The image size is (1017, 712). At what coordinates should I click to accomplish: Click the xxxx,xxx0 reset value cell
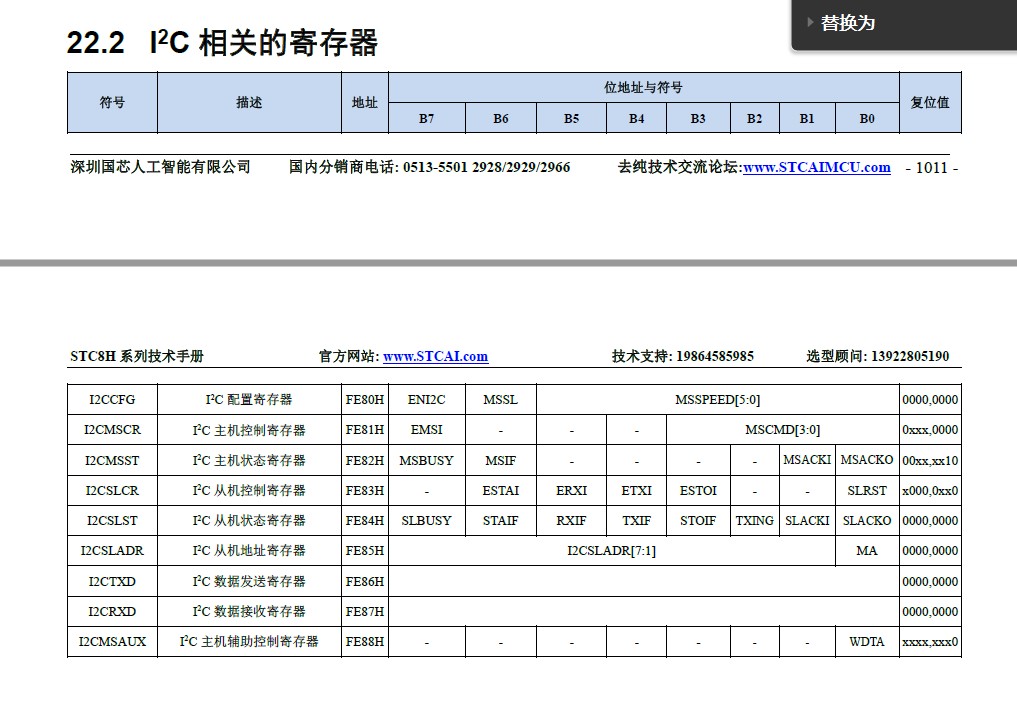pos(930,641)
